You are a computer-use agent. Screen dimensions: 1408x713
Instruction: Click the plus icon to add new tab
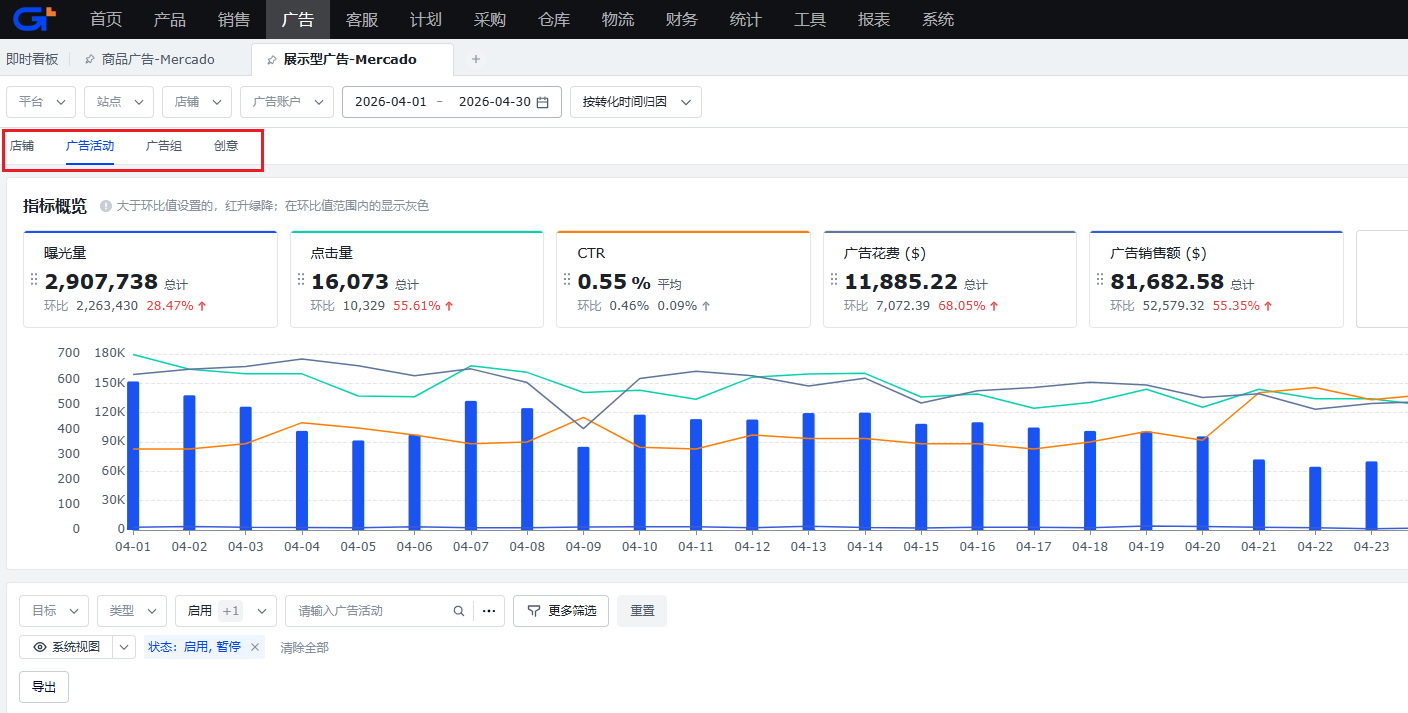(x=476, y=59)
